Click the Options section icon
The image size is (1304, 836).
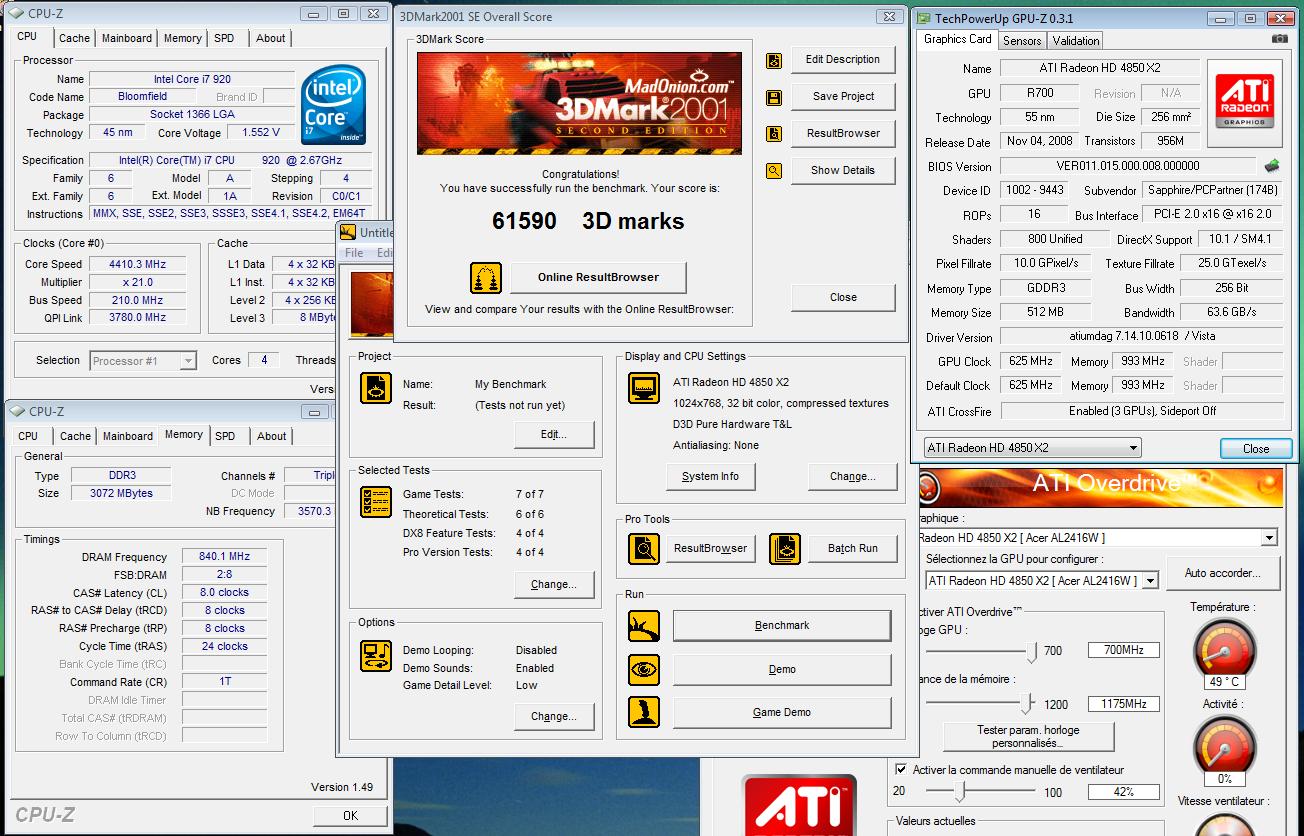[376, 656]
